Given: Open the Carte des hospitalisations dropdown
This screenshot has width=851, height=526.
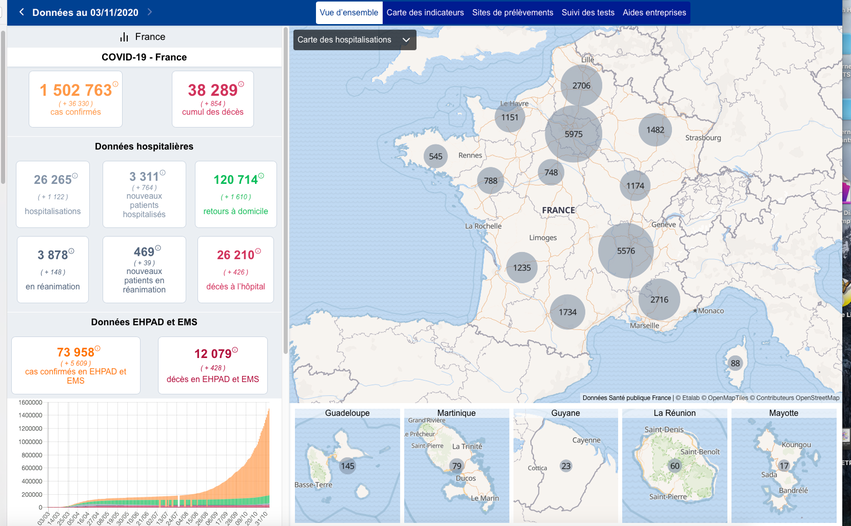Looking at the screenshot, I should [x=355, y=40].
